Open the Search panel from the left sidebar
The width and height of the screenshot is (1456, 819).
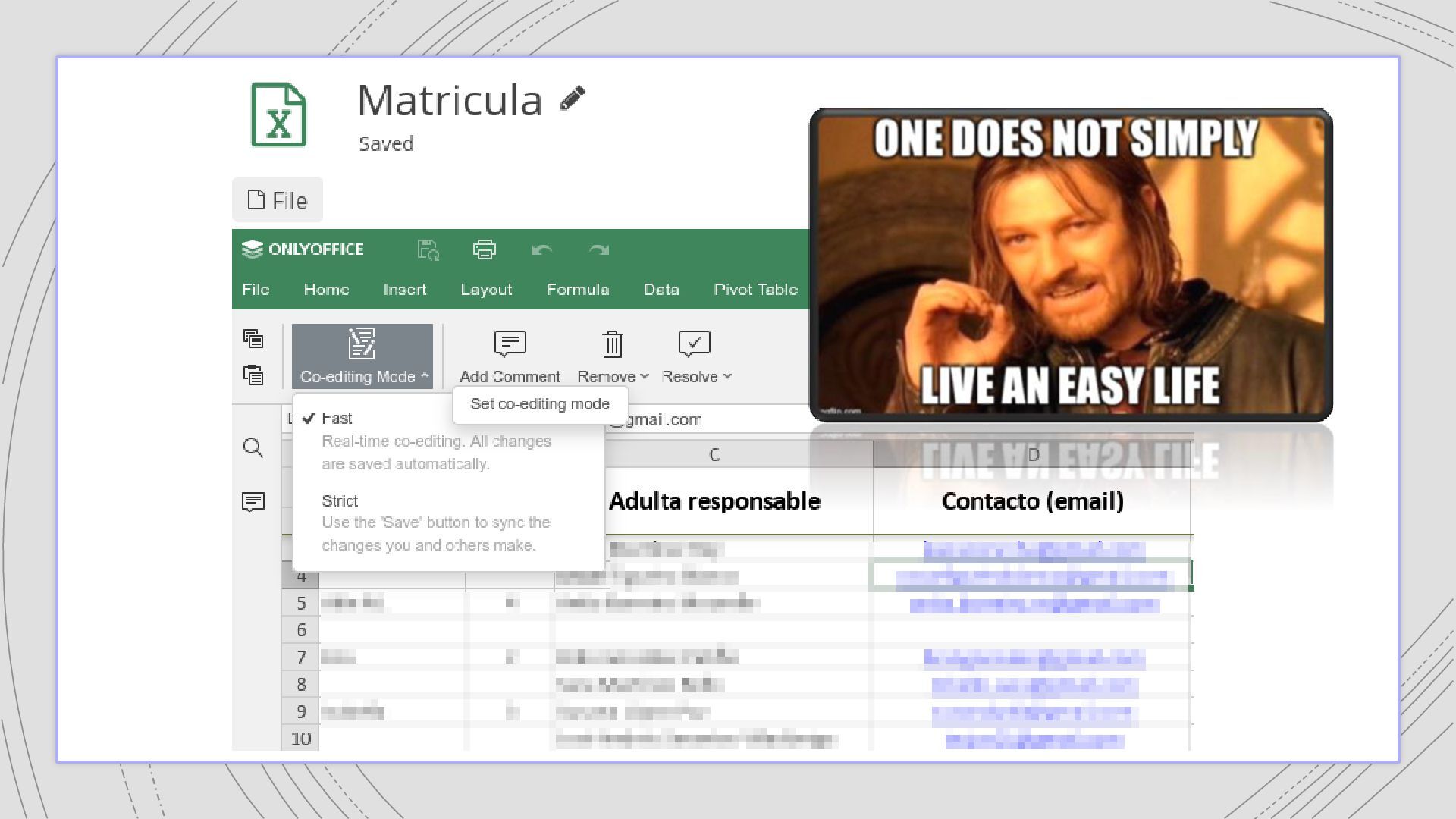coord(253,447)
